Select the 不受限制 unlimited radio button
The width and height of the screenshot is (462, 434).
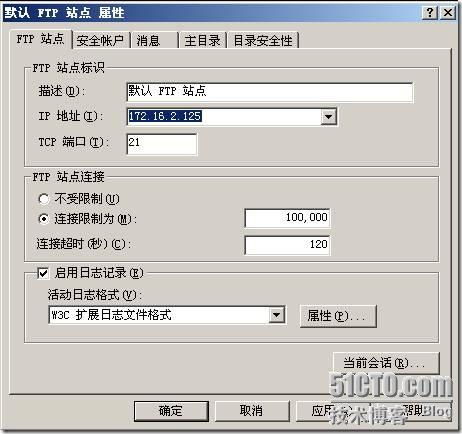tap(44, 199)
